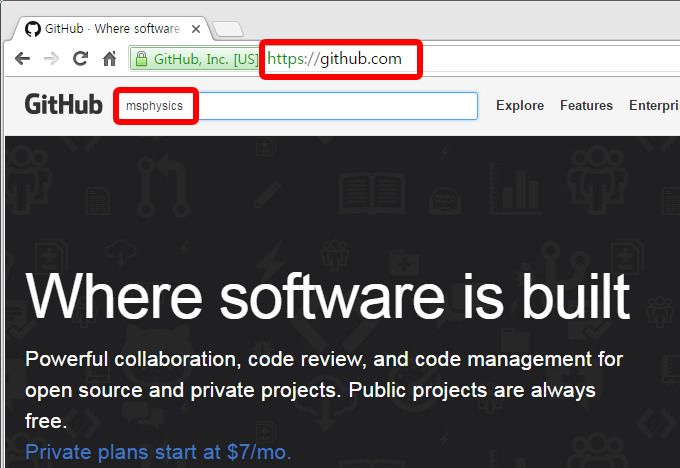Screen dimensions: 680x468
Task: Close the GitHub browser tab
Action: click(x=196, y=29)
